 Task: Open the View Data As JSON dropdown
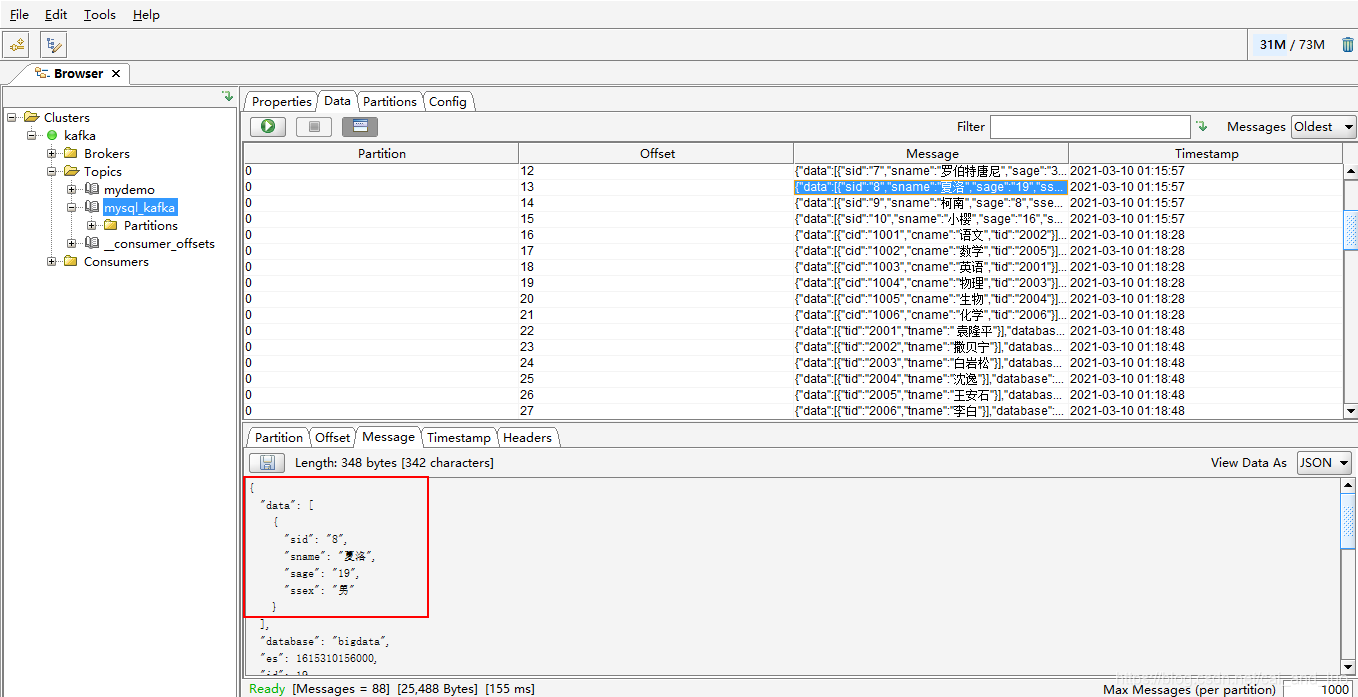pyautogui.click(x=1324, y=463)
